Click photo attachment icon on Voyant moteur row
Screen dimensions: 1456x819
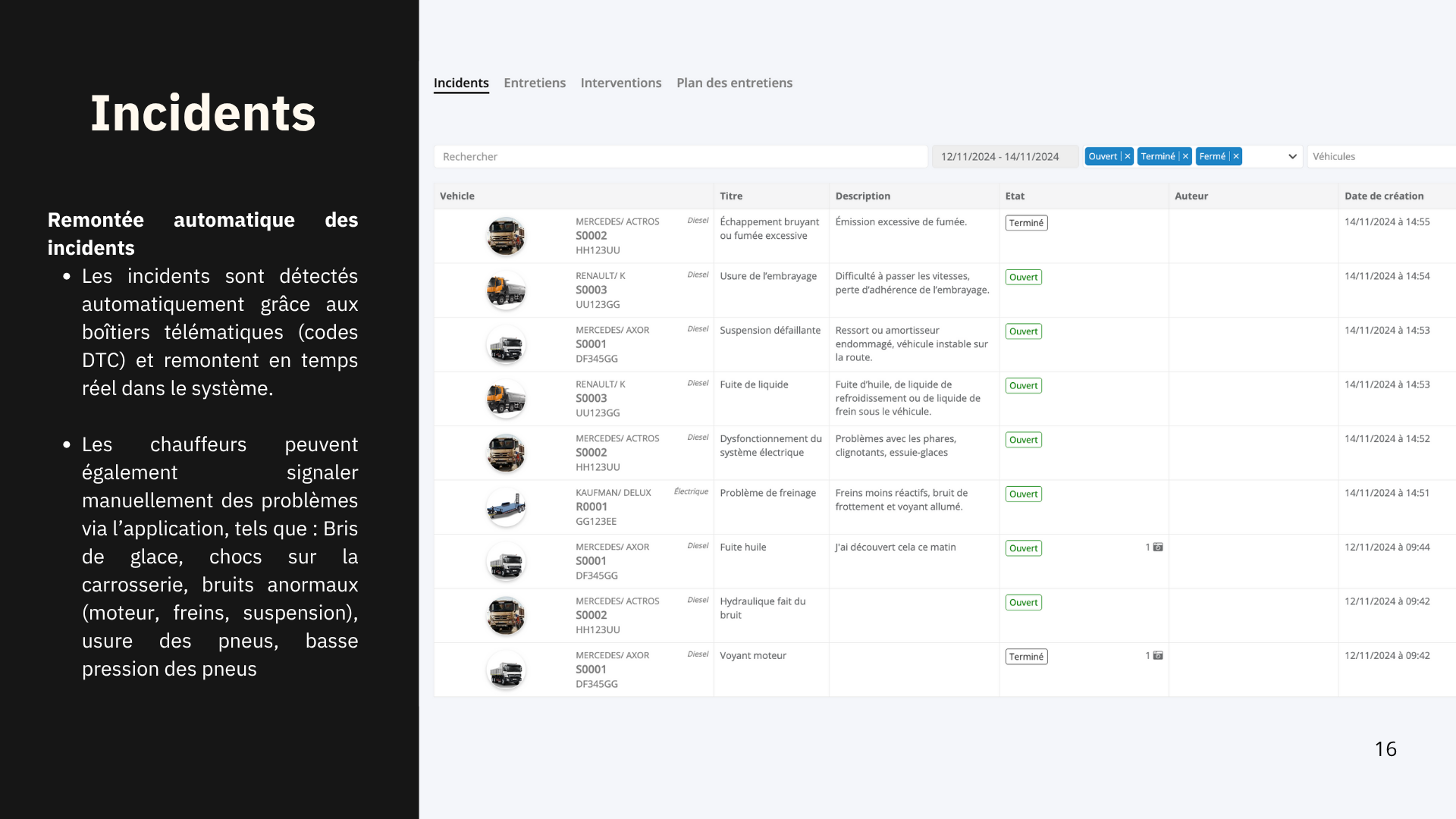pos(1158,655)
